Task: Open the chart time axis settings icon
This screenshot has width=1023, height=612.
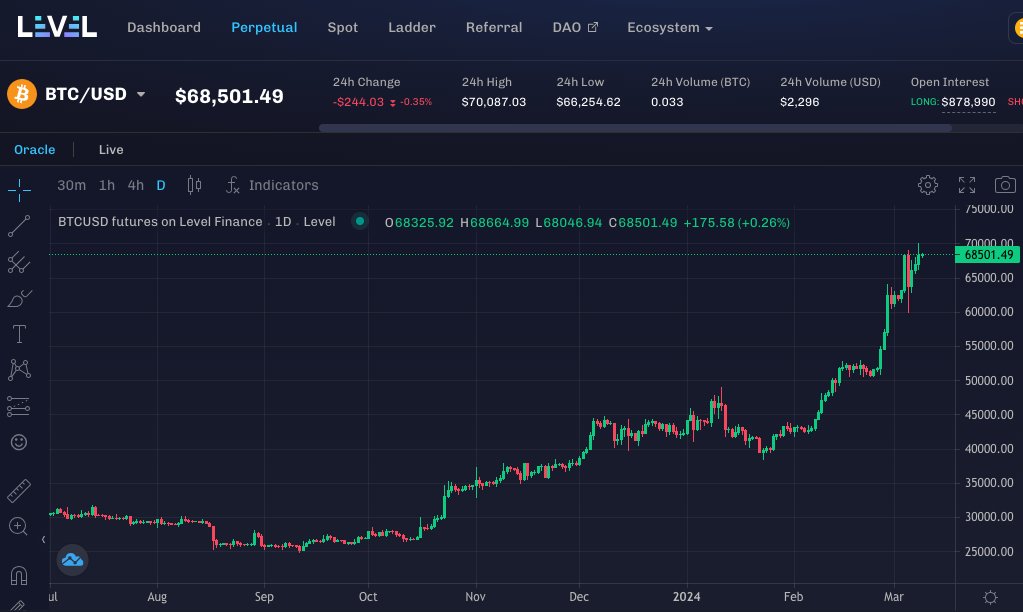Action: (990, 596)
